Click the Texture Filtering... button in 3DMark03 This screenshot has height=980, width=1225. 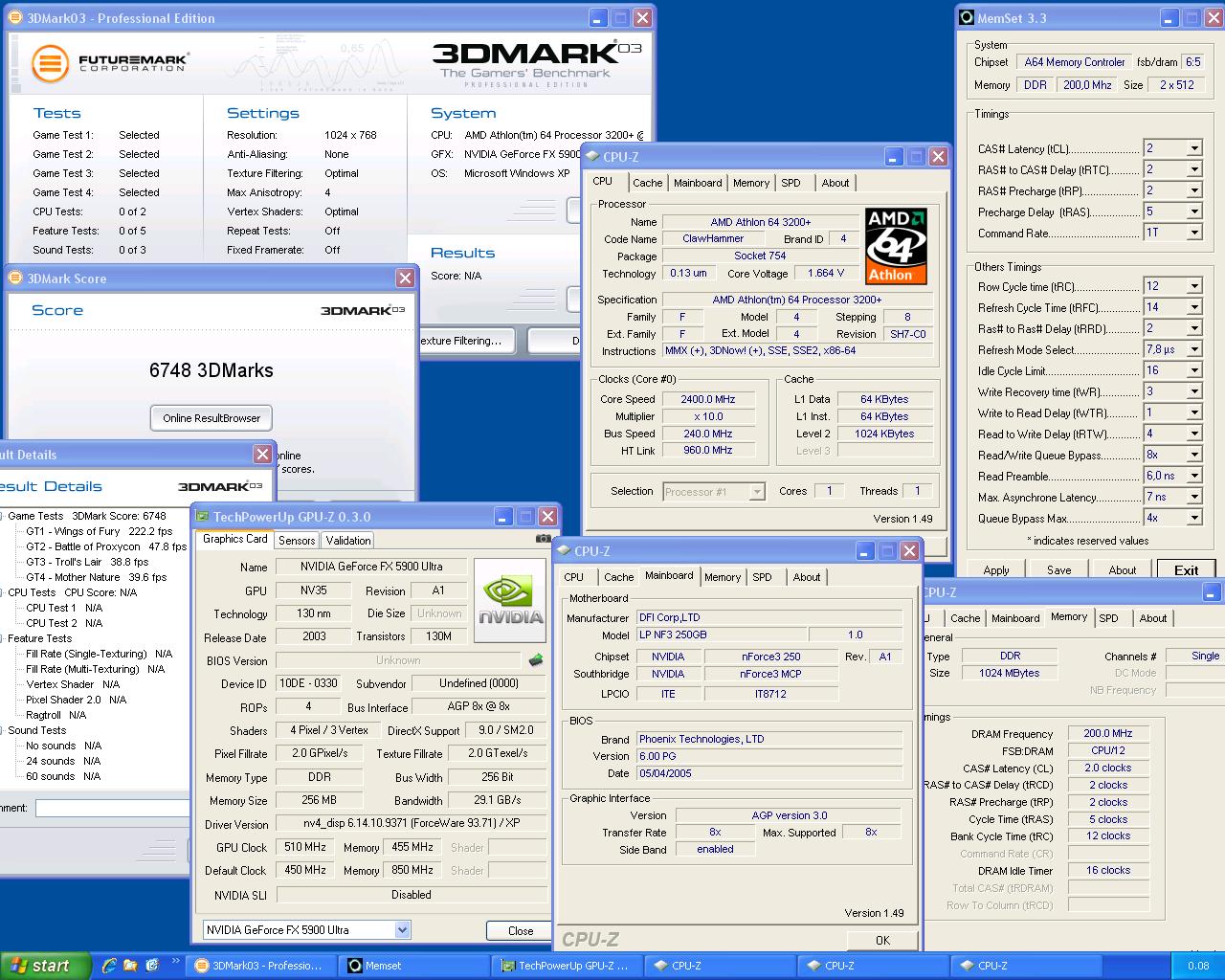pos(467,341)
